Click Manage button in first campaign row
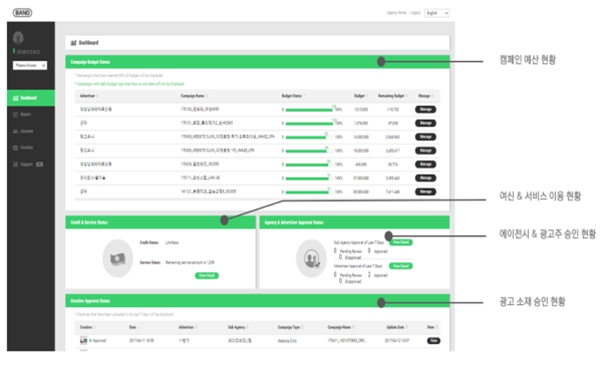 click(x=426, y=110)
